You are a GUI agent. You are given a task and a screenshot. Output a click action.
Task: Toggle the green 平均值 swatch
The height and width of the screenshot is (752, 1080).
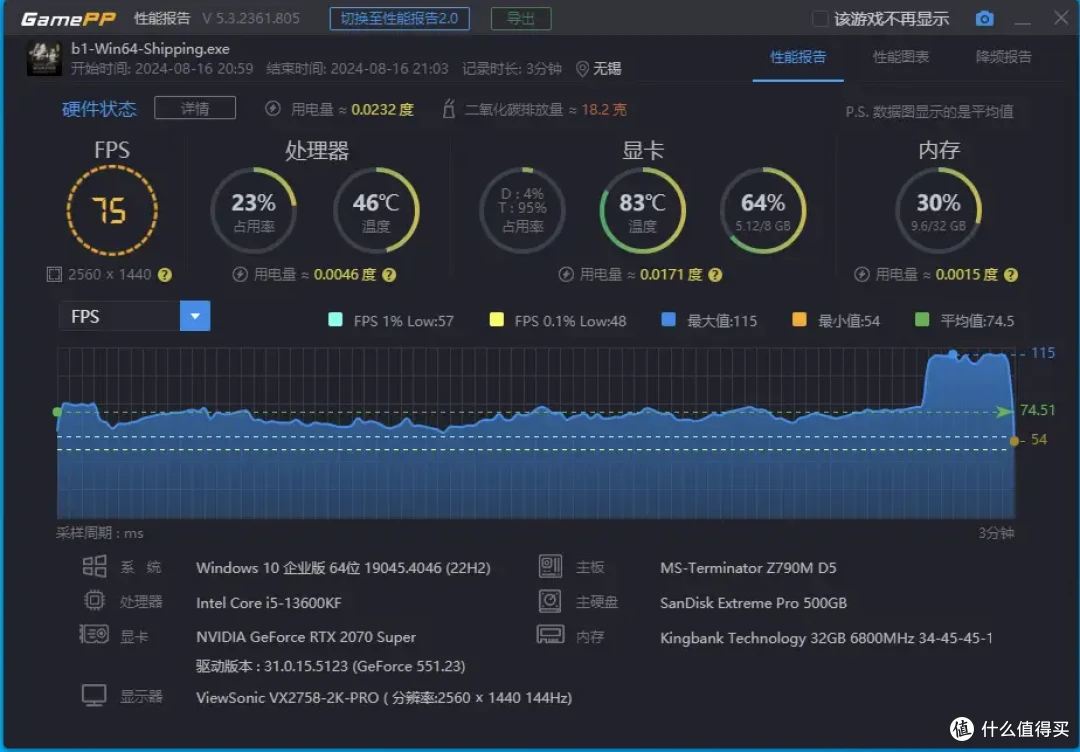click(922, 320)
